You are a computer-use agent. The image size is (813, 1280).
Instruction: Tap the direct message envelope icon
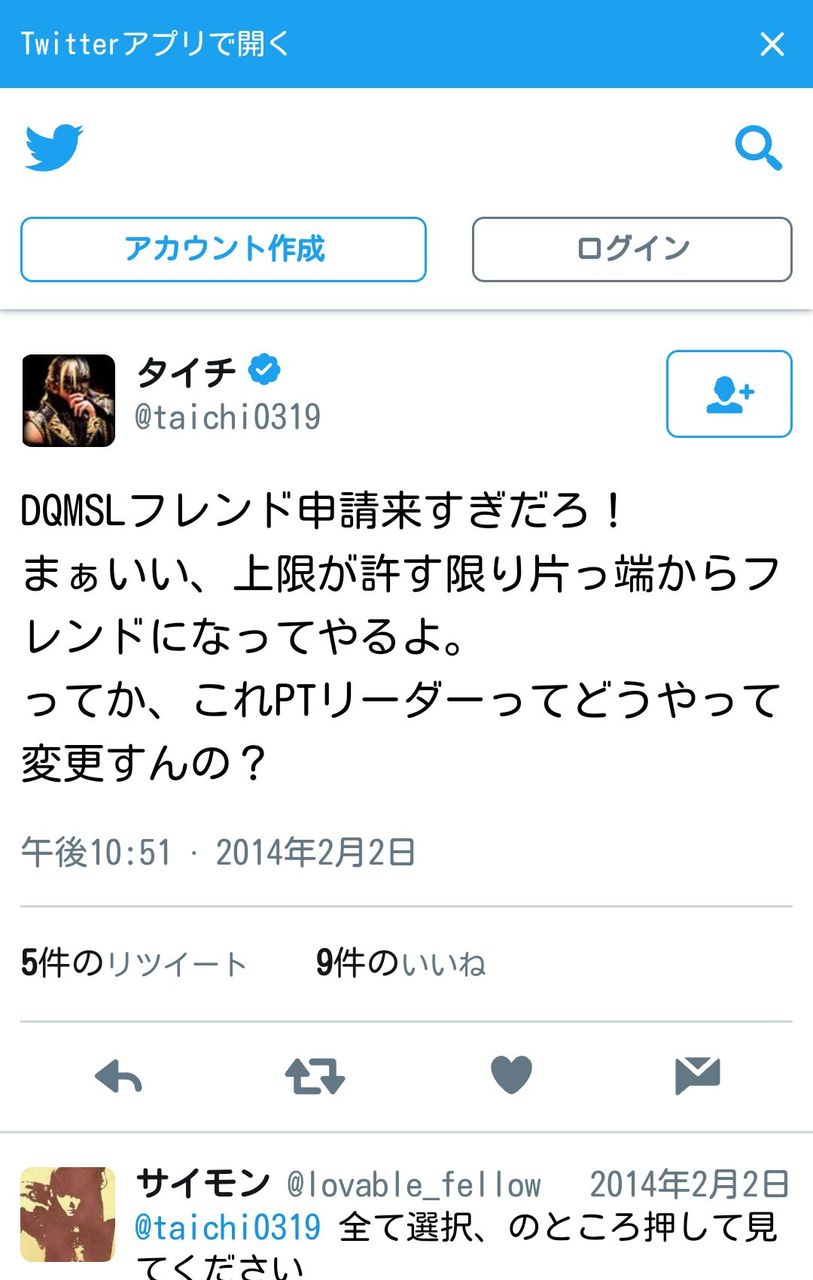[698, 1075]
